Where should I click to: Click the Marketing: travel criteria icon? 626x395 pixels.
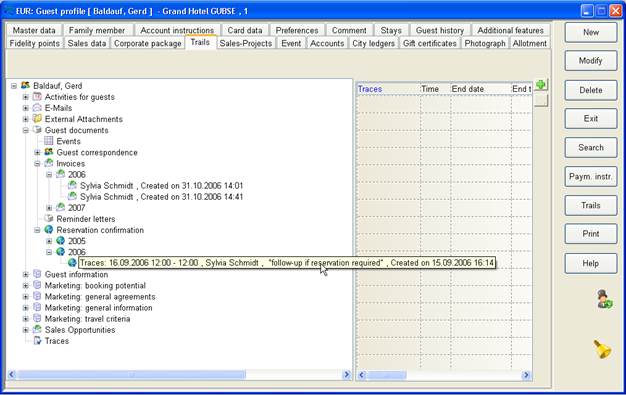tap(37, 318)
